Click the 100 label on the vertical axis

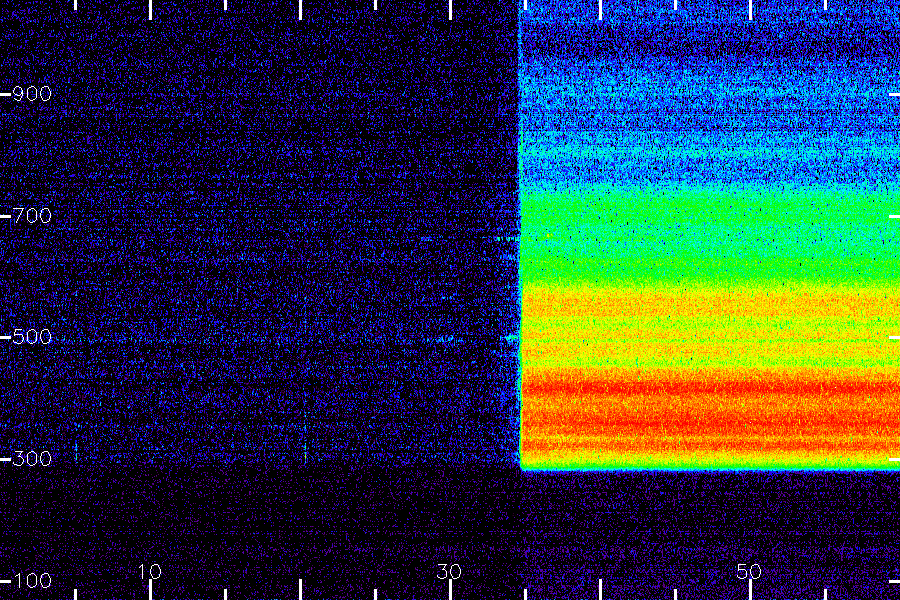tap(32, 580)
